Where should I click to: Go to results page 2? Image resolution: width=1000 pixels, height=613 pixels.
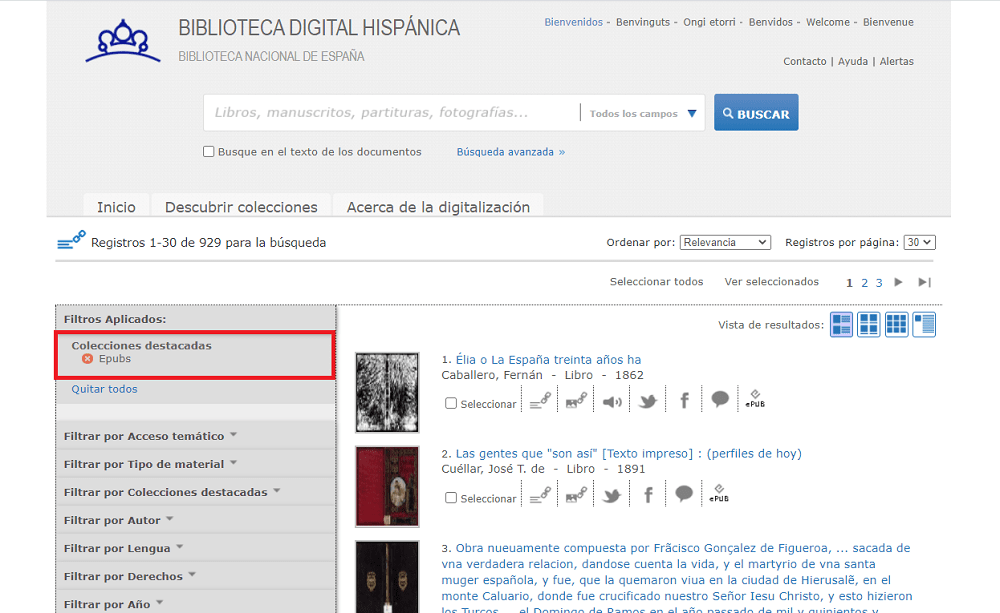tap(865, 283)
